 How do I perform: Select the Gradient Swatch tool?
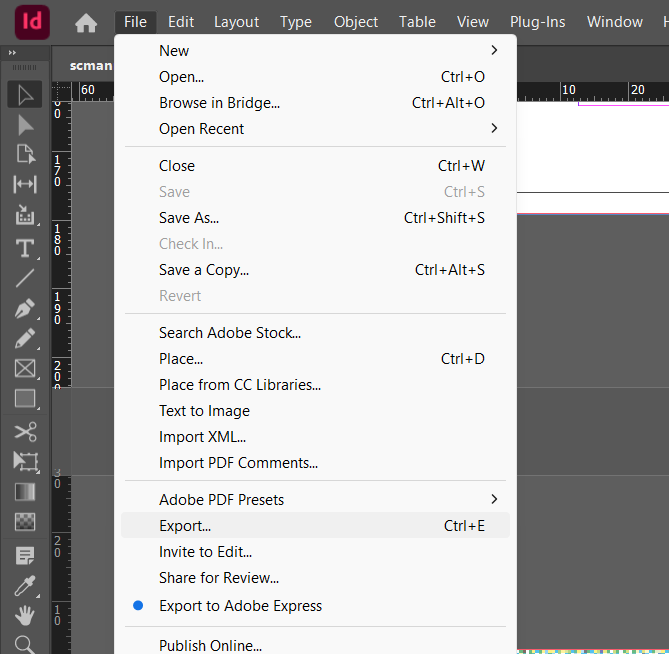click(25, 492)
